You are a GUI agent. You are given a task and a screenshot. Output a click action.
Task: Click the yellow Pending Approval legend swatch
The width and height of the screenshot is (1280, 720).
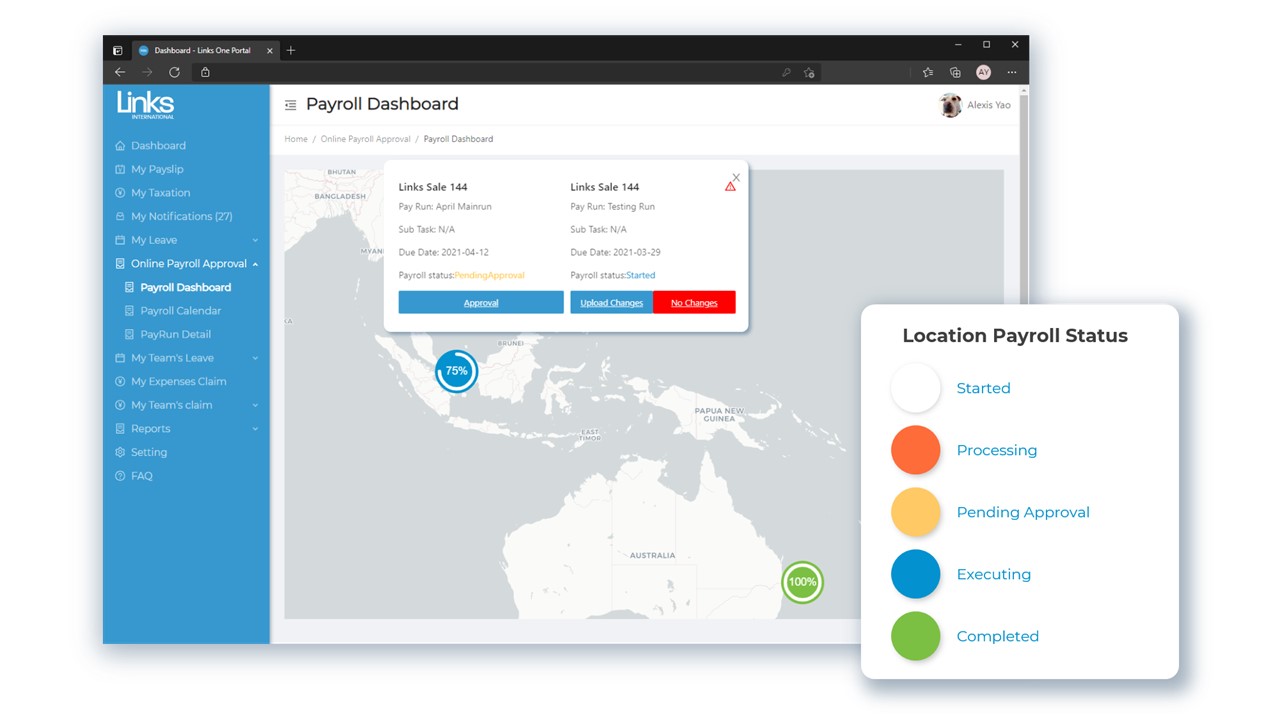[916, 512]
